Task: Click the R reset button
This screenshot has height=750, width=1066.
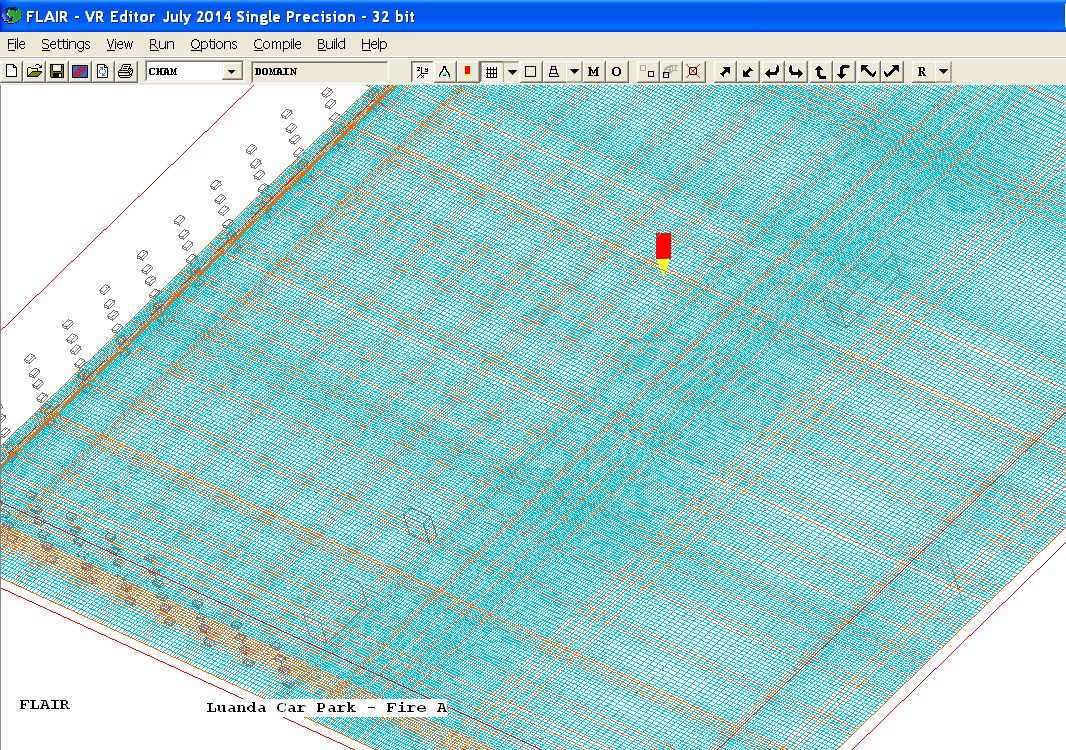Action: pos(922,72)
